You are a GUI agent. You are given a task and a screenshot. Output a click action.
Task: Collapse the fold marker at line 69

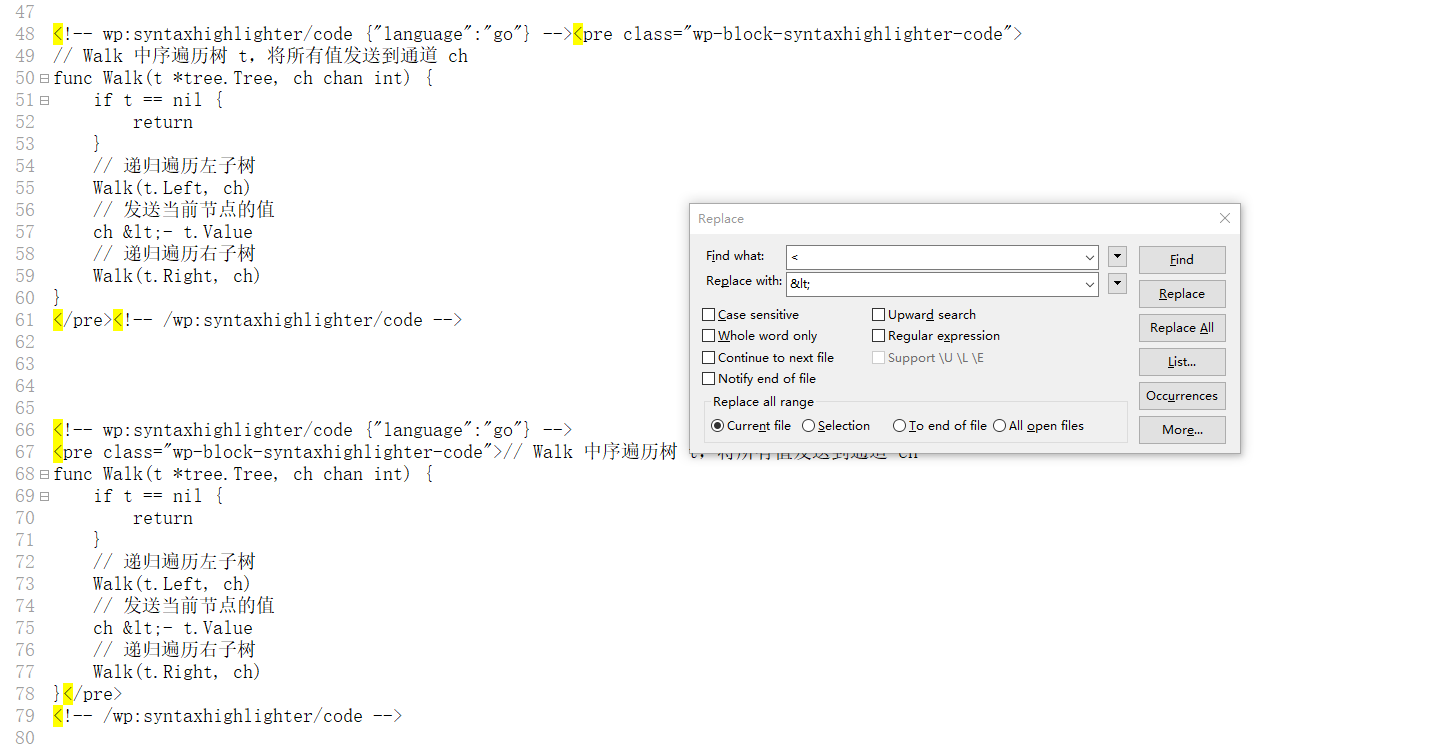44,496
